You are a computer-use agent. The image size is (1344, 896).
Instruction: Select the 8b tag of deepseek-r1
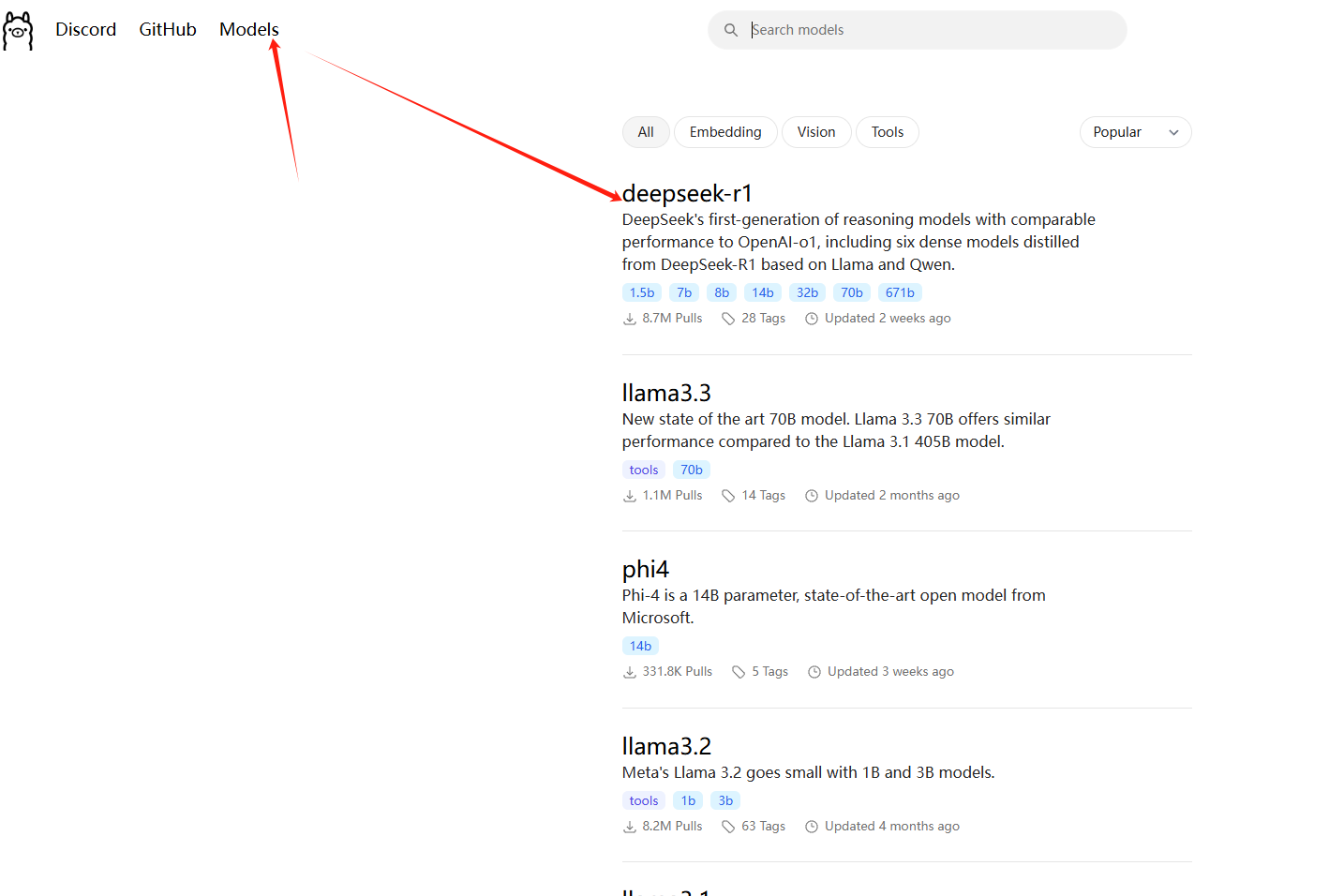(722, 292)
